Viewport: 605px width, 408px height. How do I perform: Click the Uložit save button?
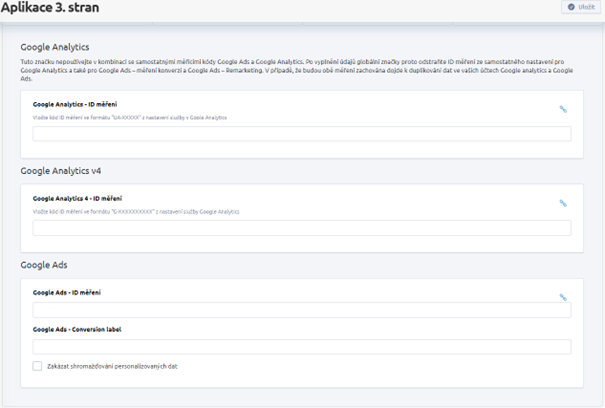click(581, 7)
